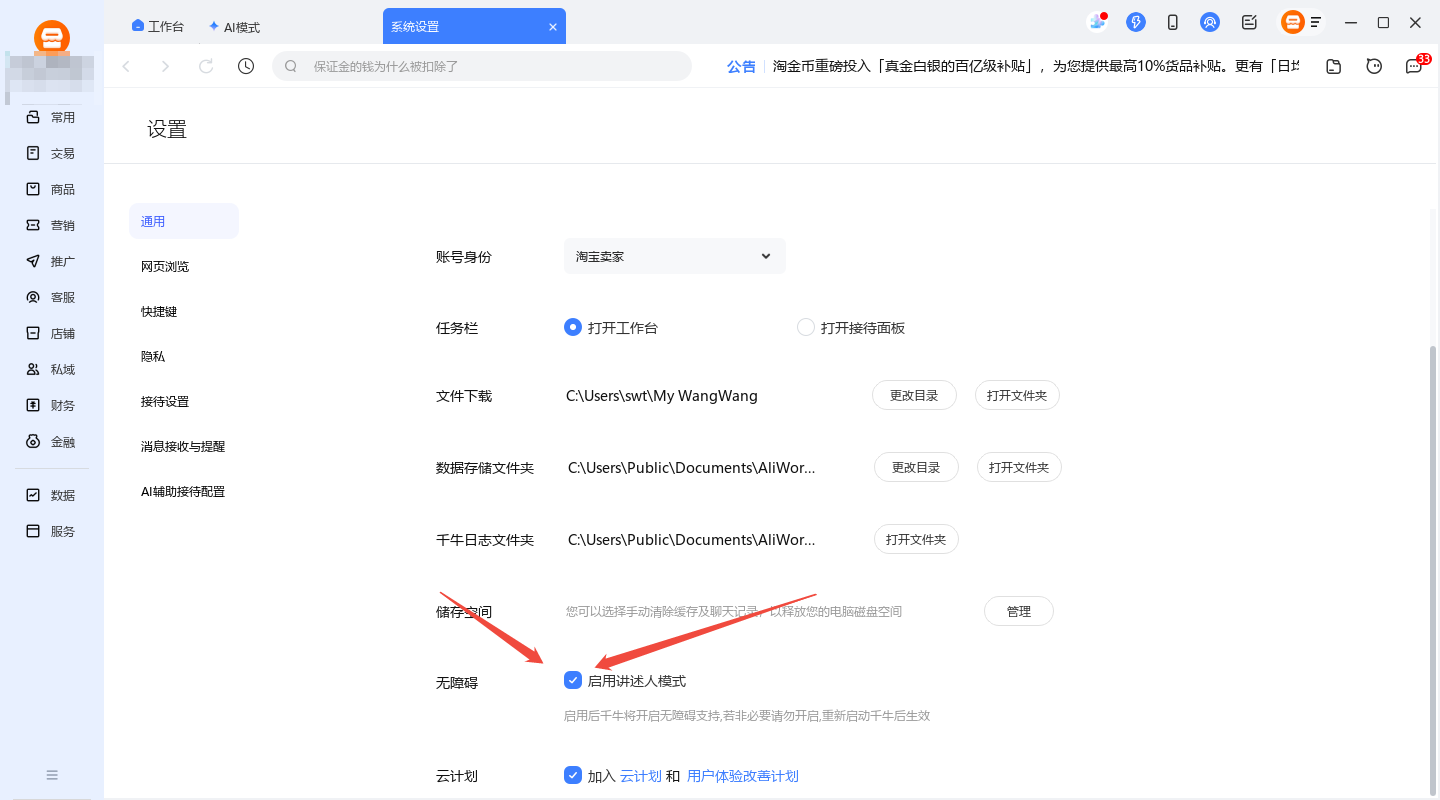The image size is (1440, 800).
Task: Open the 数据 sidebar section
Action: (x=51, y=495)
